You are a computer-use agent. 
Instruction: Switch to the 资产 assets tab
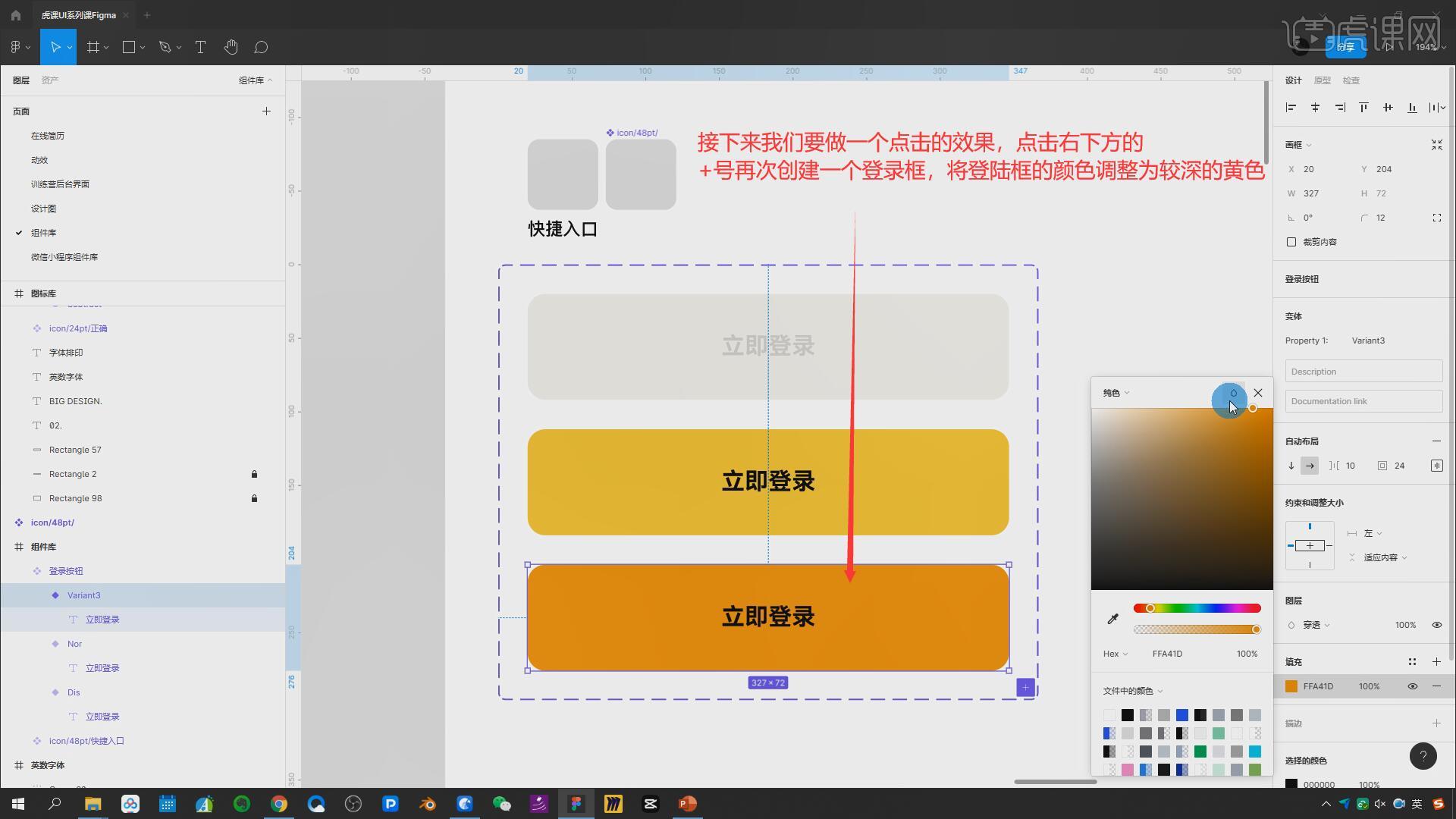pos(50,80)
